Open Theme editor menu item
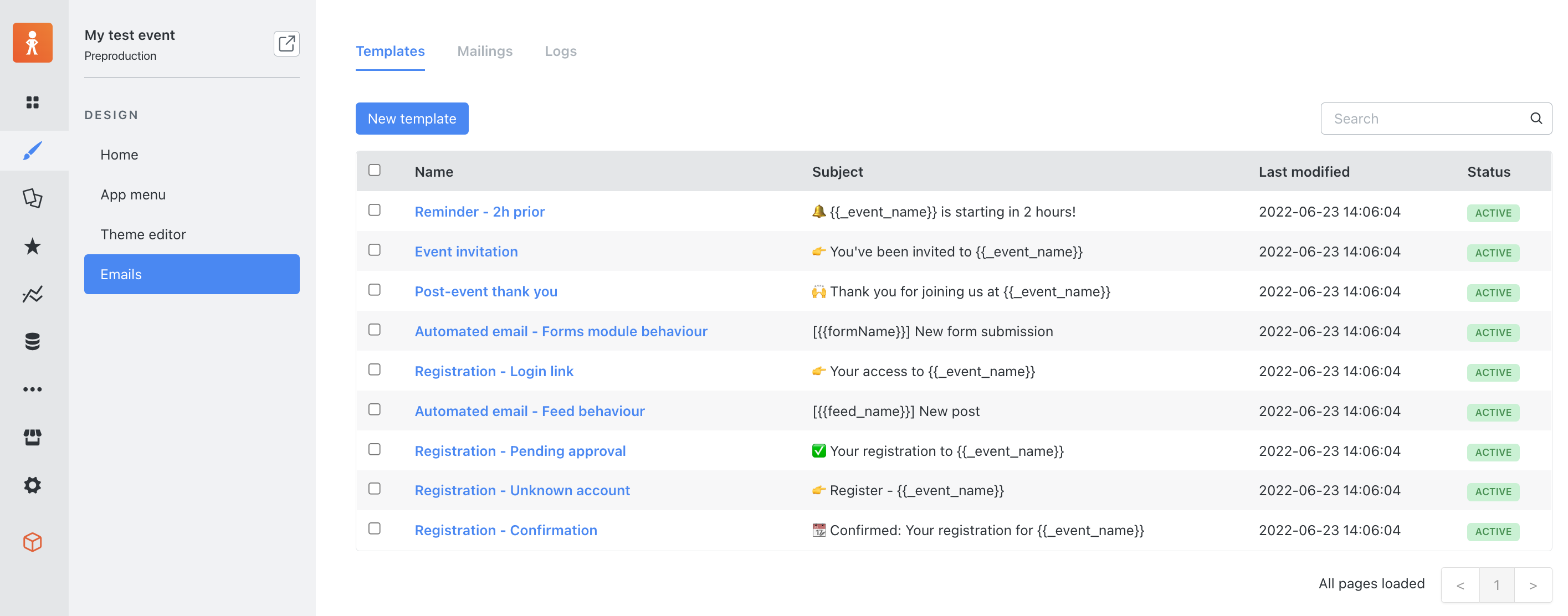This screenshot has height=616, width=1568. pos(192,234)
